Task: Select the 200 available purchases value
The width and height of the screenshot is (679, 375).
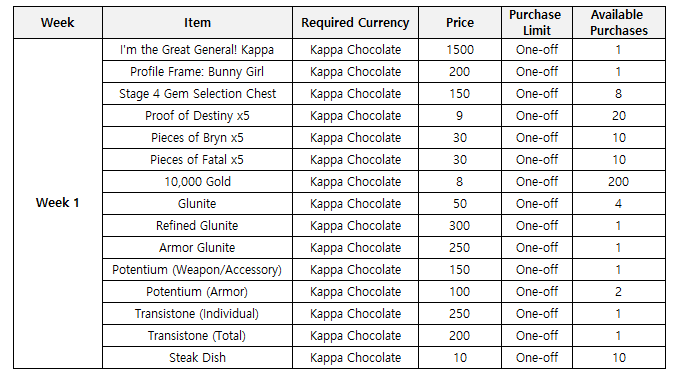Action: point(619,181)
